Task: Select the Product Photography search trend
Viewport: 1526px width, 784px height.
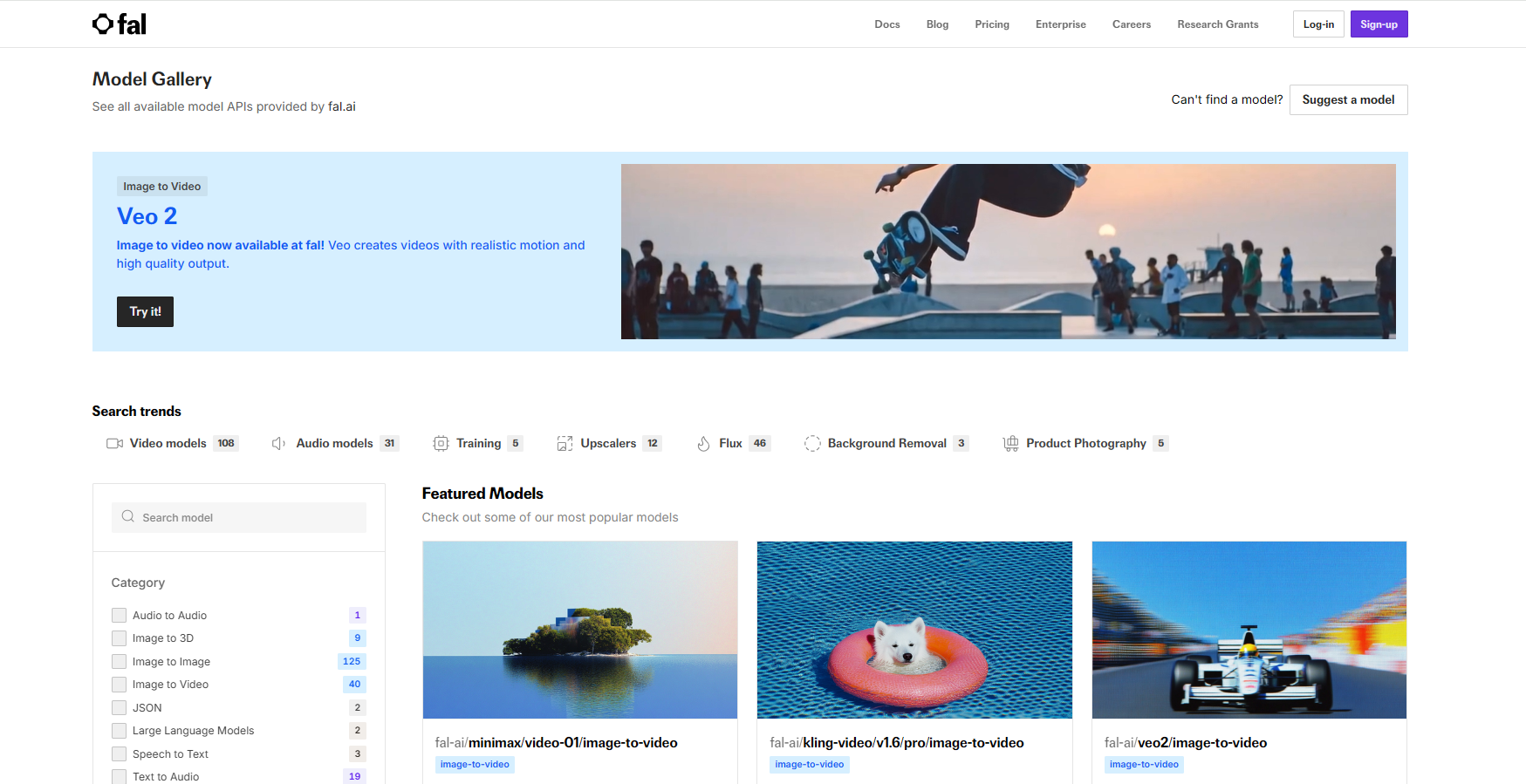Action: [1085, 444]
